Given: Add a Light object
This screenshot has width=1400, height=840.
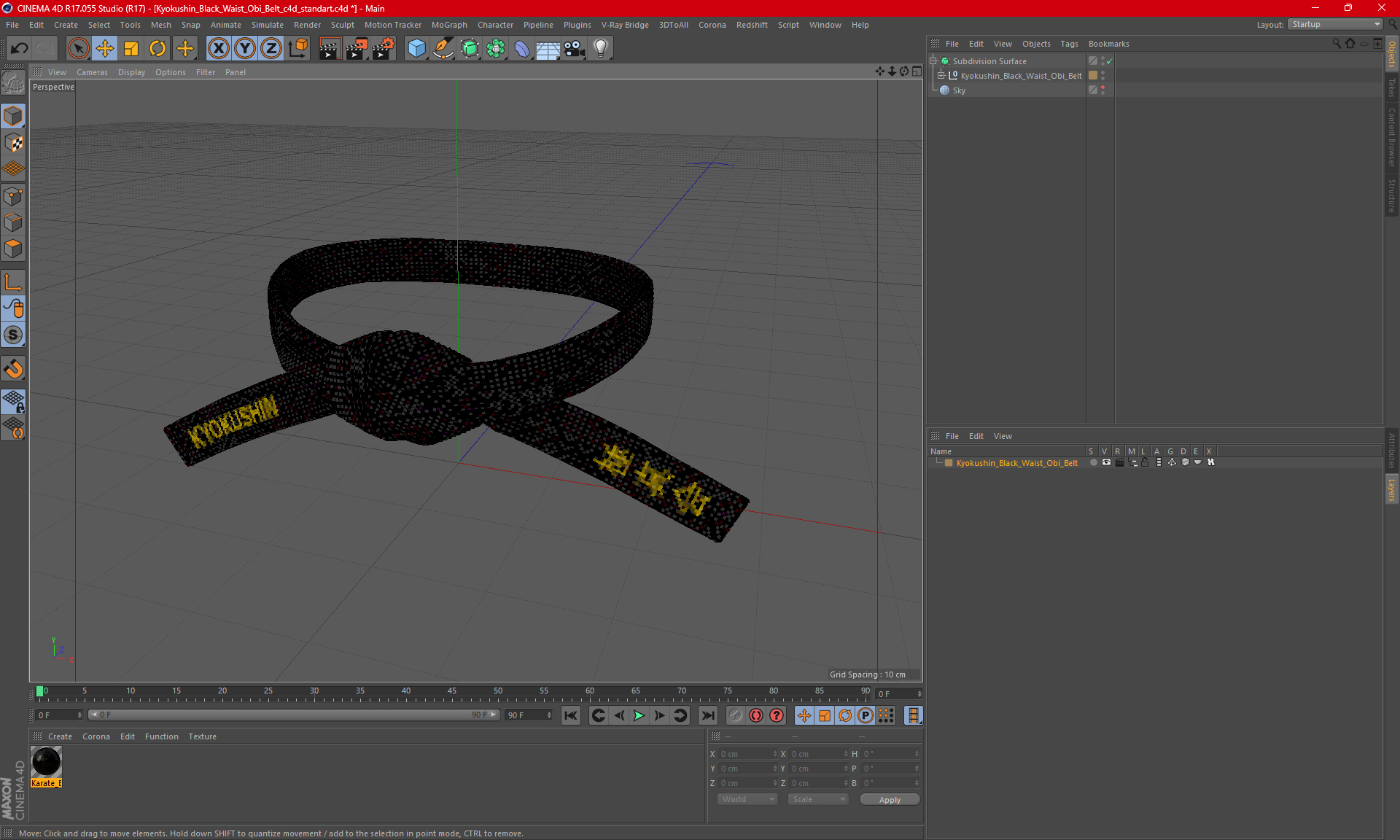Looking at the screenshot, I should (x=601, y=49).
